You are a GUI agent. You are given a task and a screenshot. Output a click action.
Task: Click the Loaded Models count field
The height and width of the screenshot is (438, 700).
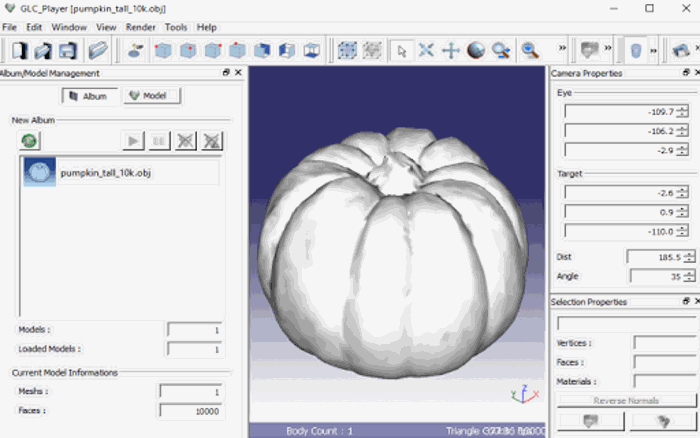click(196, 349)
